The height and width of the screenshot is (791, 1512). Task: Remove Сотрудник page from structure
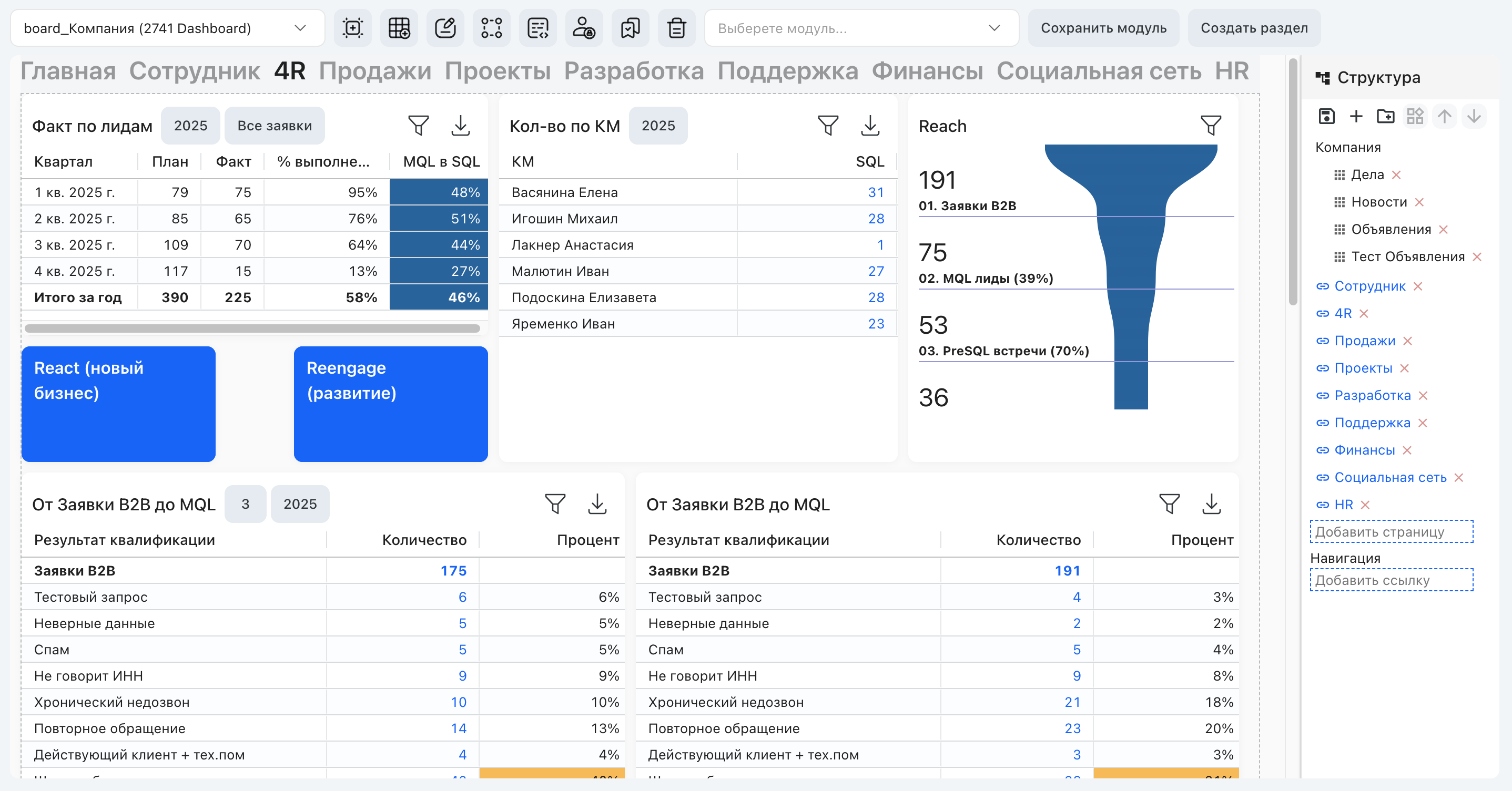tap(1417, 286)
